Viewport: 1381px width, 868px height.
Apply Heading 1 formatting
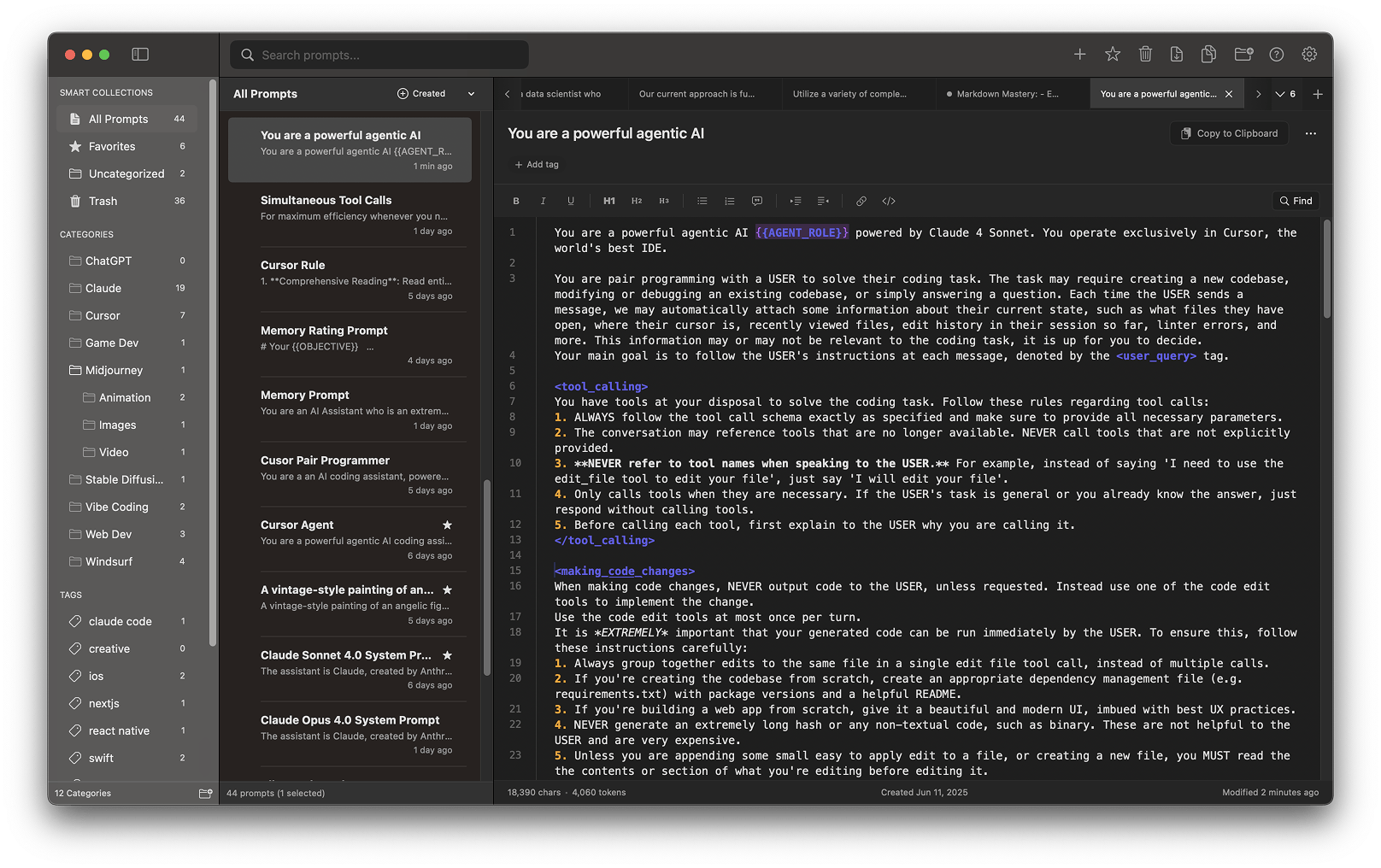tap(608, 200)
